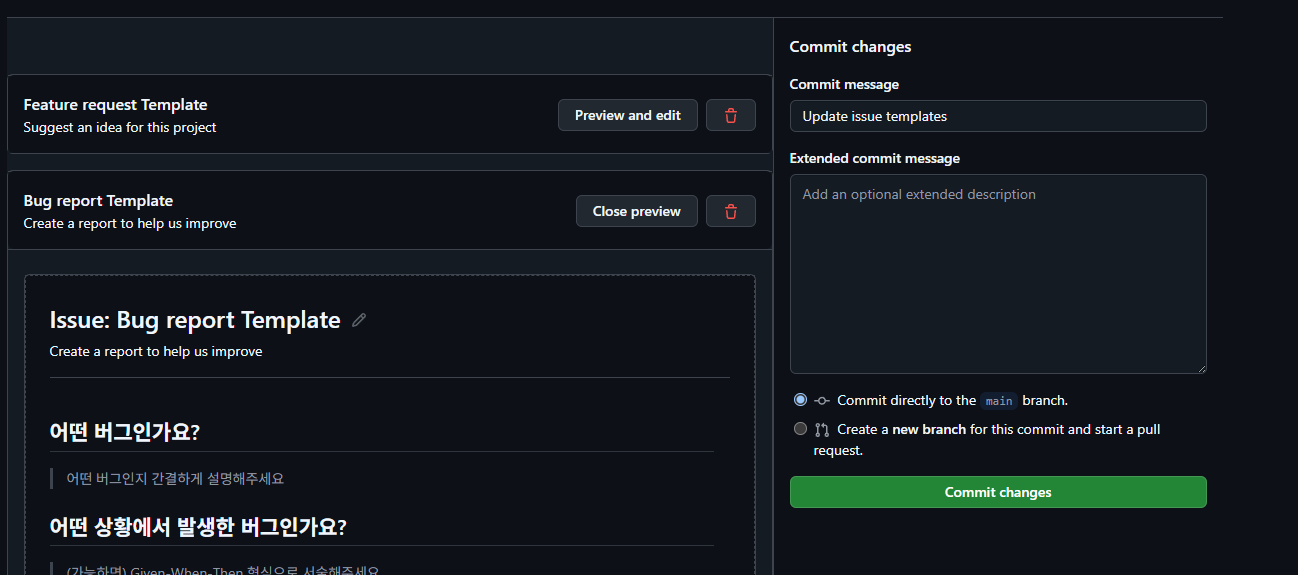Click the trash icon for Bug report Template
Screen dimensions: 1298x575
[x=730, y=212]
